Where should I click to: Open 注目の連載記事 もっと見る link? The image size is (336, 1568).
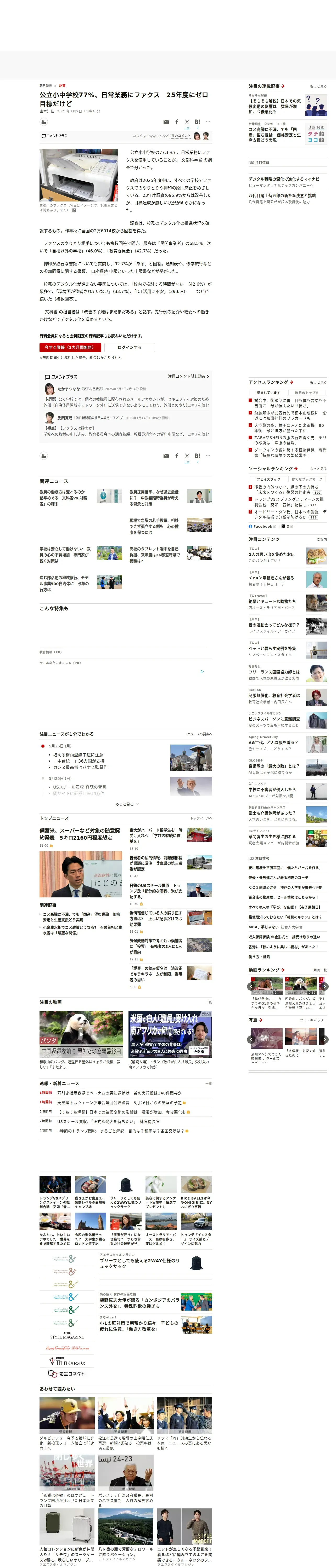[x=318, y=87]
